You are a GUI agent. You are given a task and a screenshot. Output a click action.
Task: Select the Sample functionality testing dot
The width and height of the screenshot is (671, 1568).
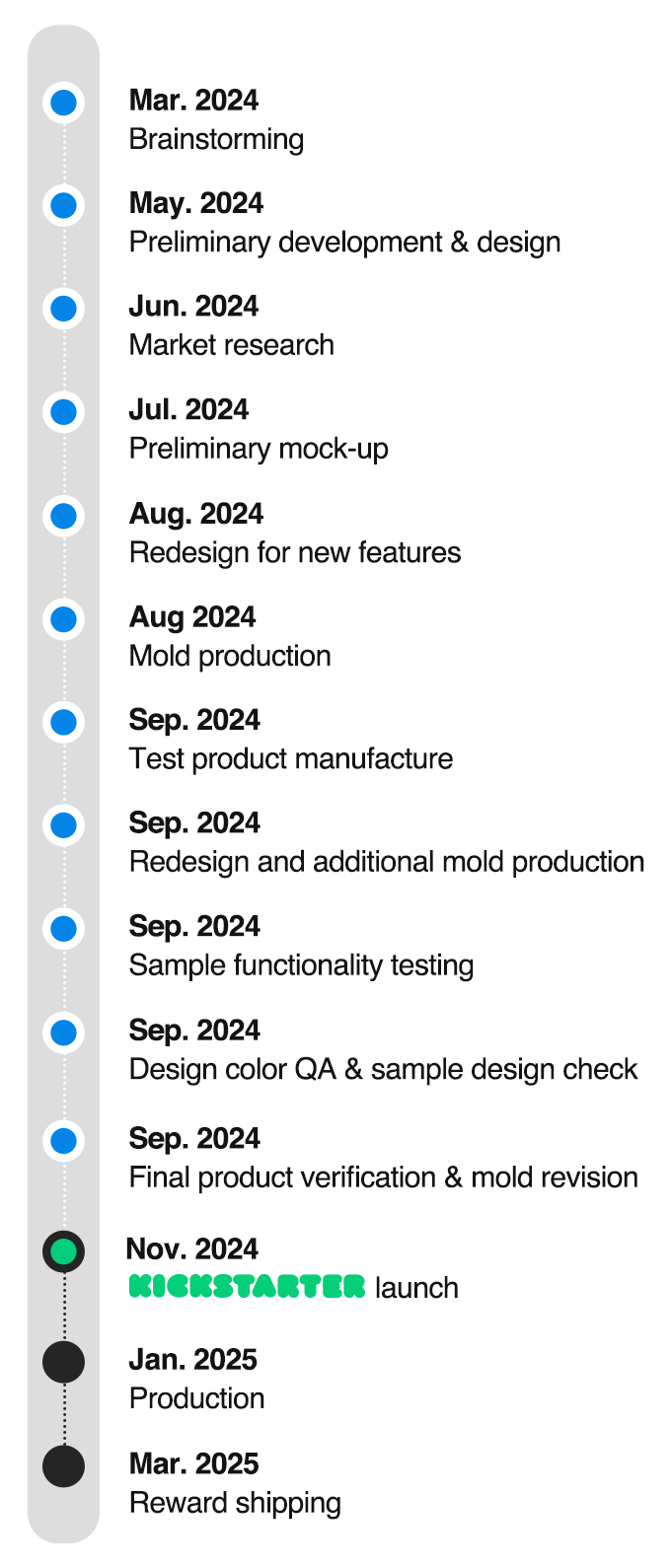point(64,929)
